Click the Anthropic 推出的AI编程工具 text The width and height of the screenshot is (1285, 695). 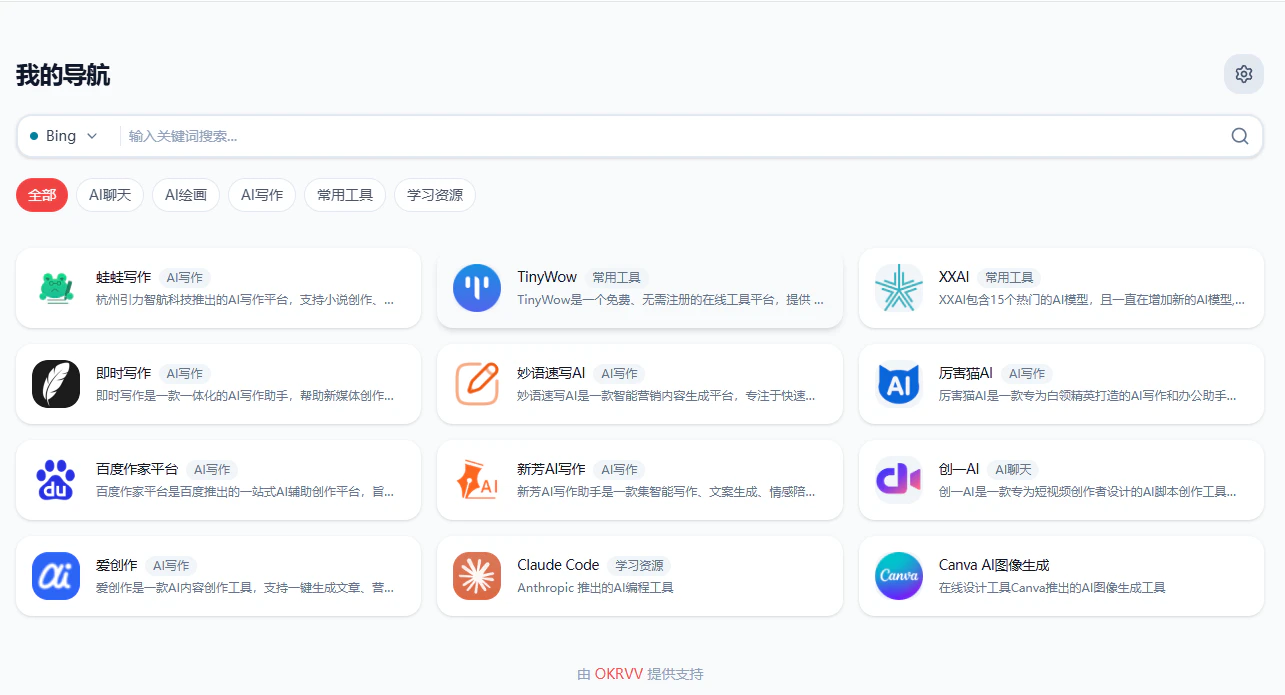click(595, 587)
